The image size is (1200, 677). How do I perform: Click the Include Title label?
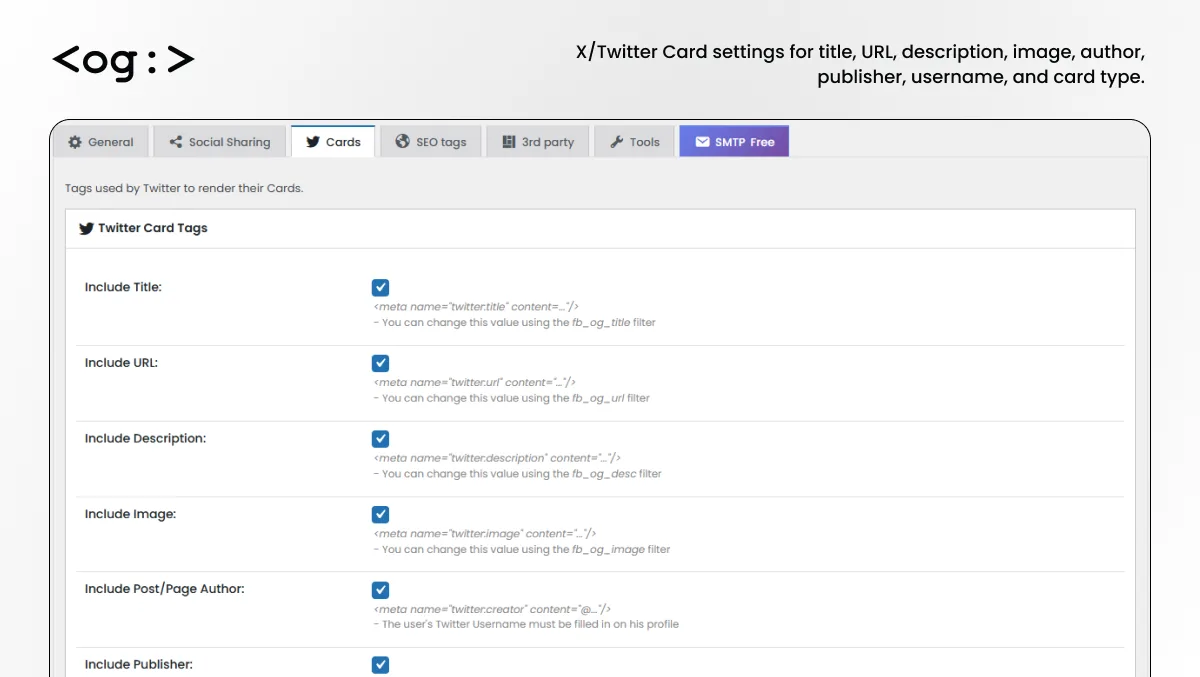tap(123, 287)
